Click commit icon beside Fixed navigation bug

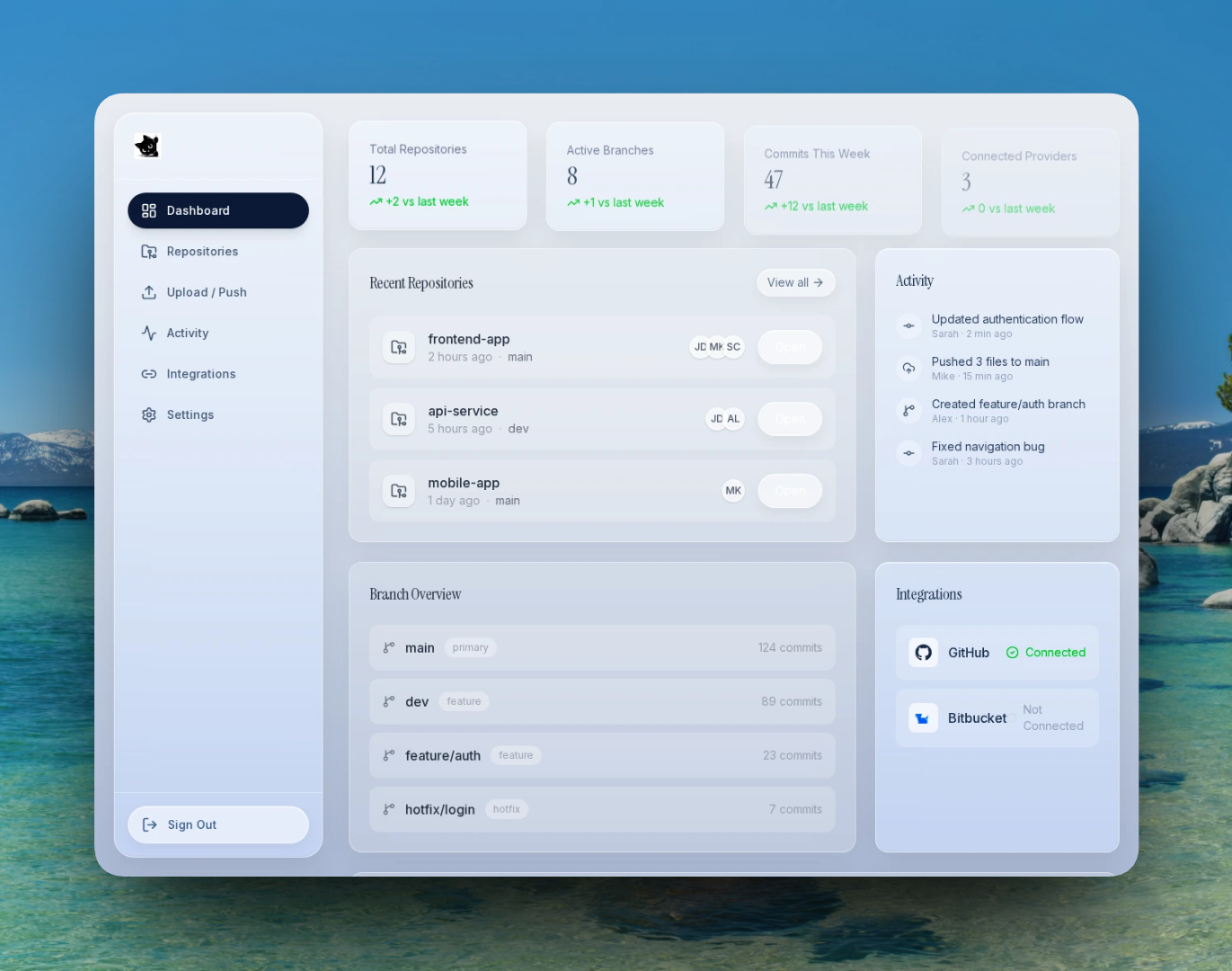click(908, 453)
